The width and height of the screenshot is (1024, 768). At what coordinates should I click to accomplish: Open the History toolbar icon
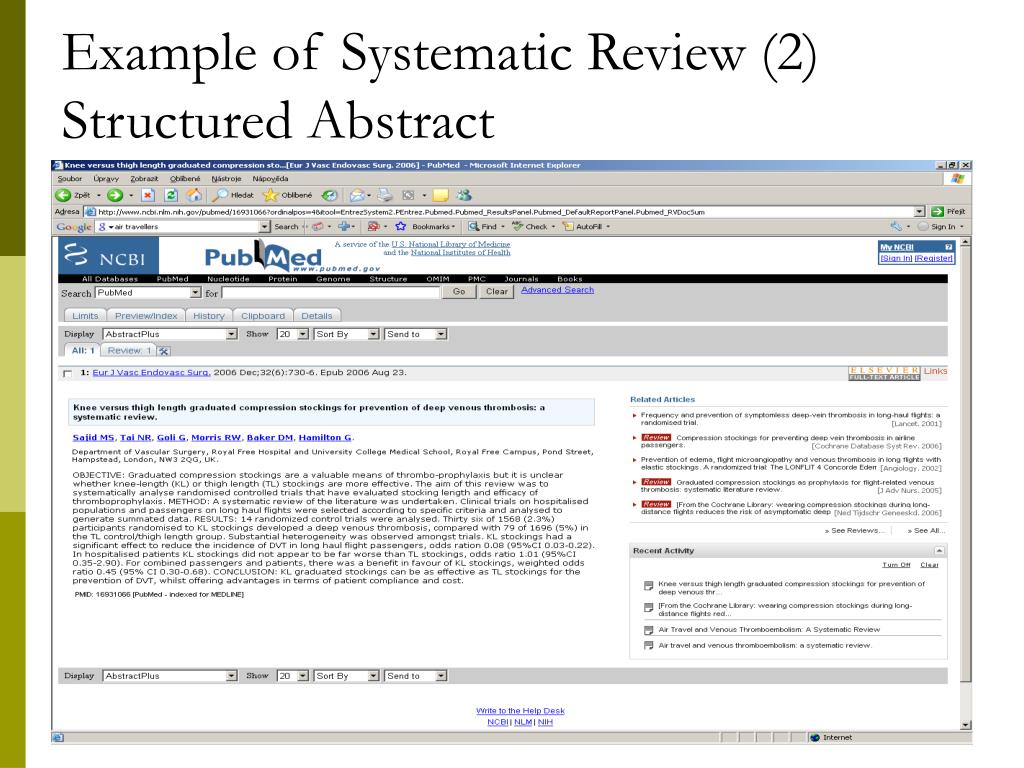pyautogui.click(x=330, y=195)
